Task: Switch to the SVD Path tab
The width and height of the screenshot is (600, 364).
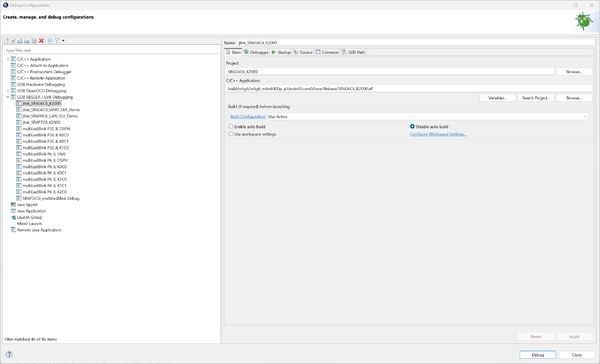Action: (353, 52)
